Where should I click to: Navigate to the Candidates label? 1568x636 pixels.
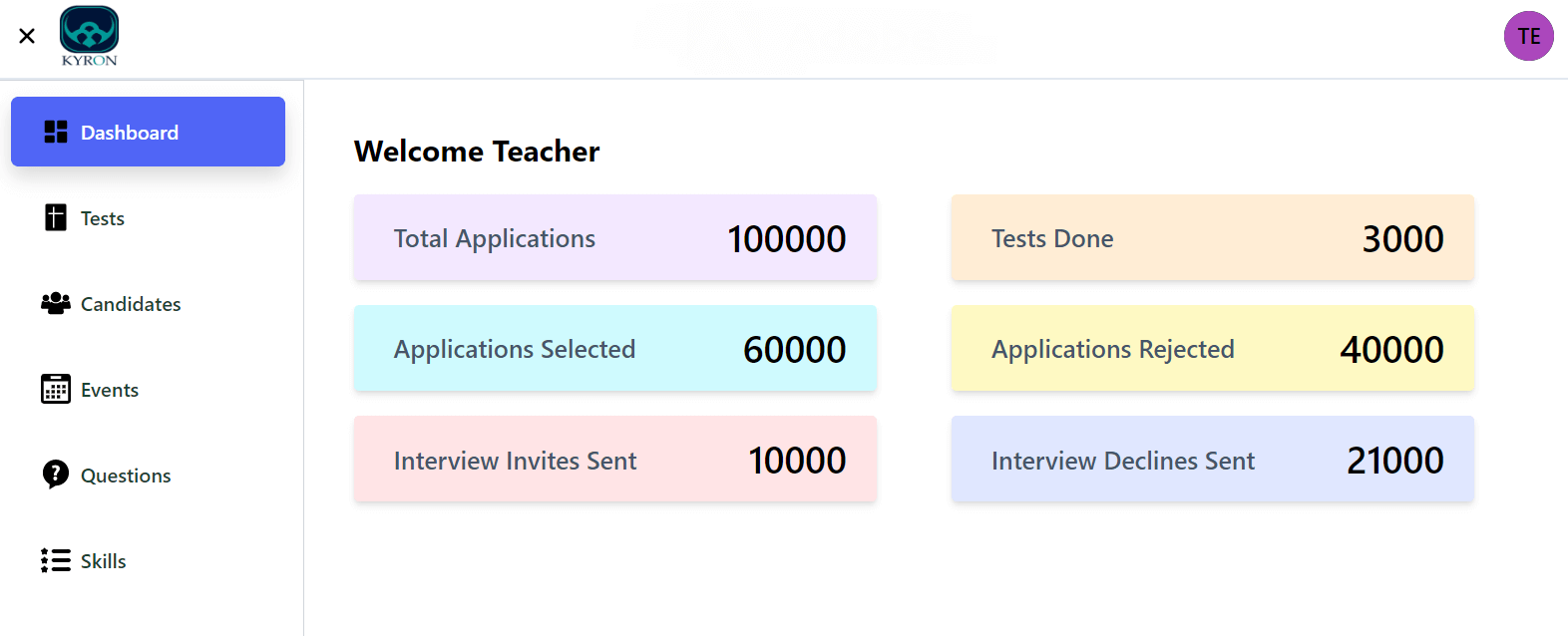coord(131,304)
